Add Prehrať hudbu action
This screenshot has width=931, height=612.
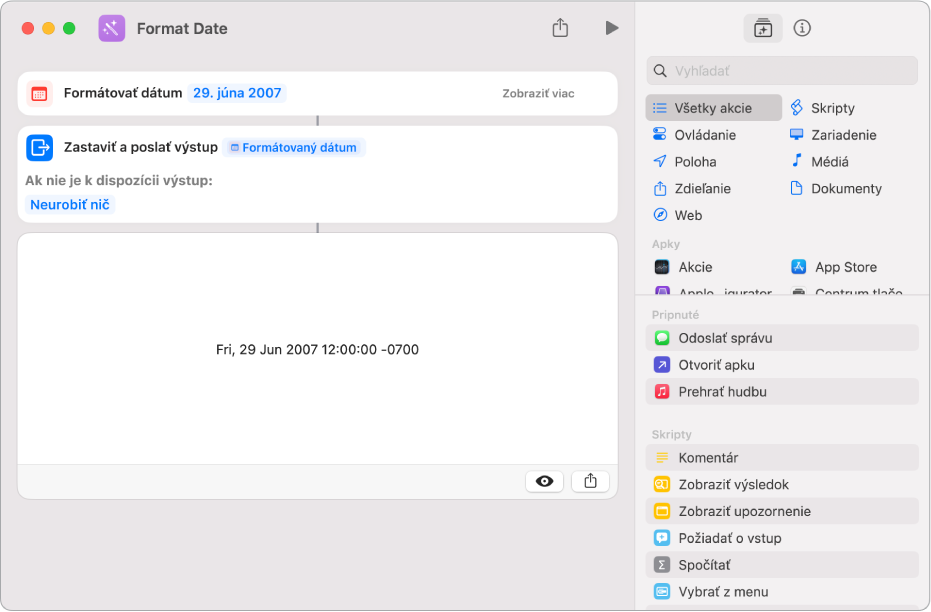coord(782,392)
